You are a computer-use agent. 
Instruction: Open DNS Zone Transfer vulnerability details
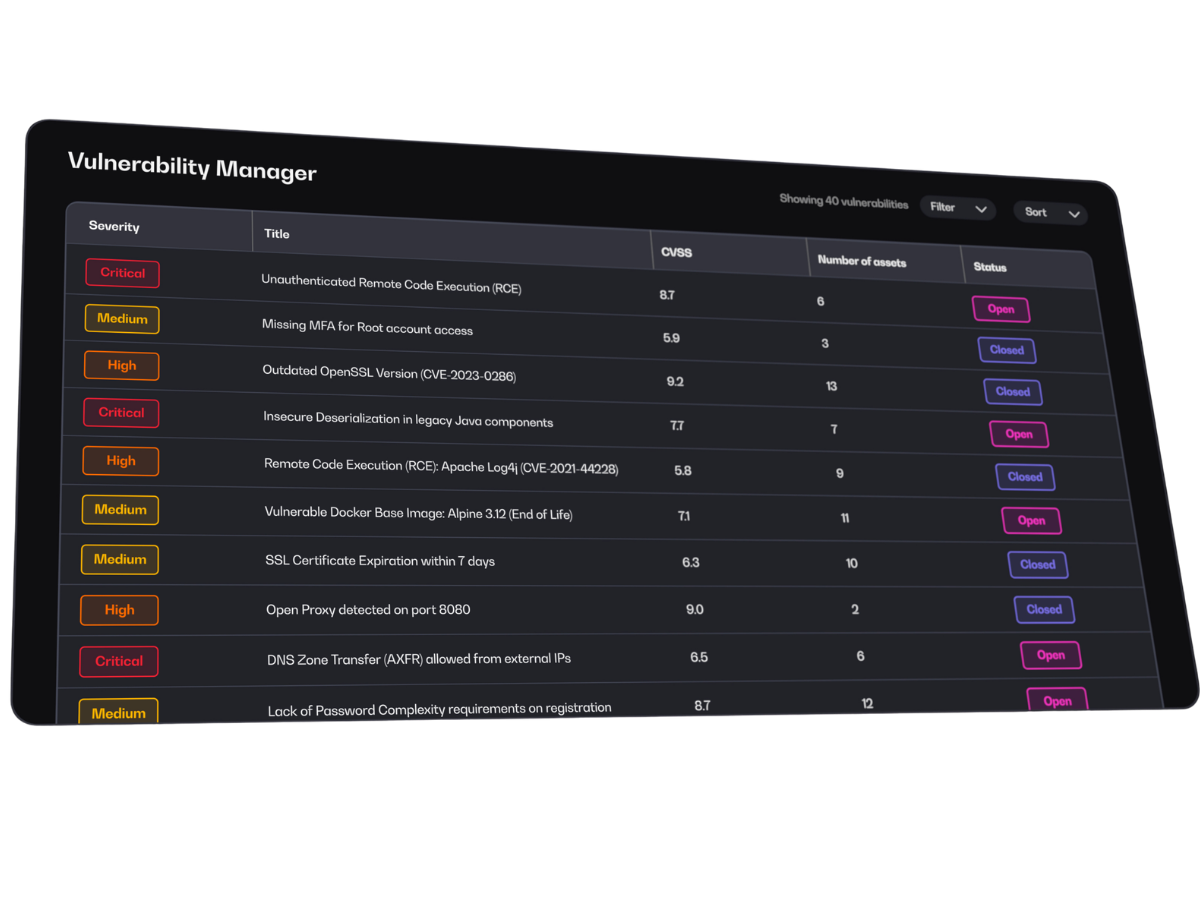tap(419, 659)
